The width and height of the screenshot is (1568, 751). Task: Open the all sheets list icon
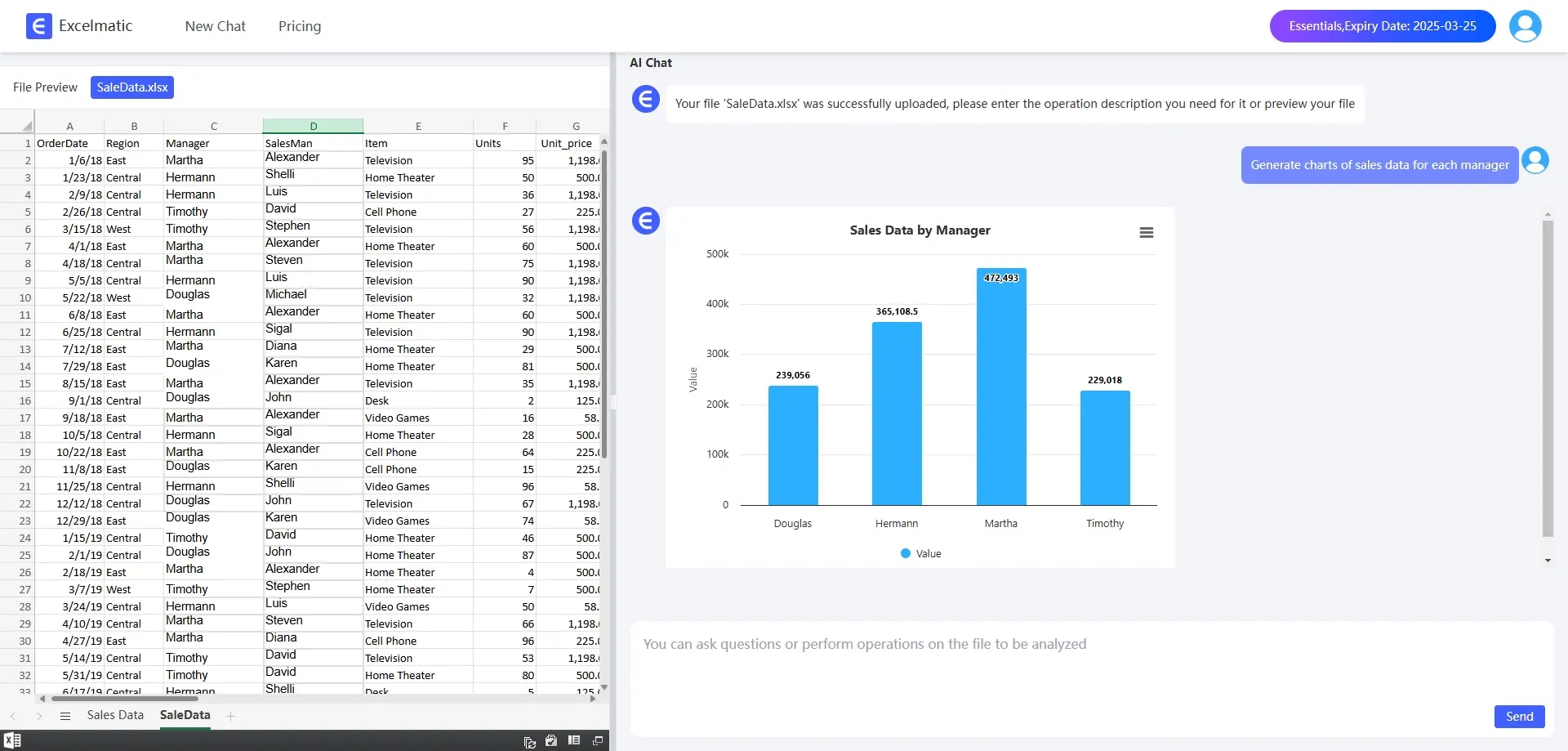(x=65, y=716)
